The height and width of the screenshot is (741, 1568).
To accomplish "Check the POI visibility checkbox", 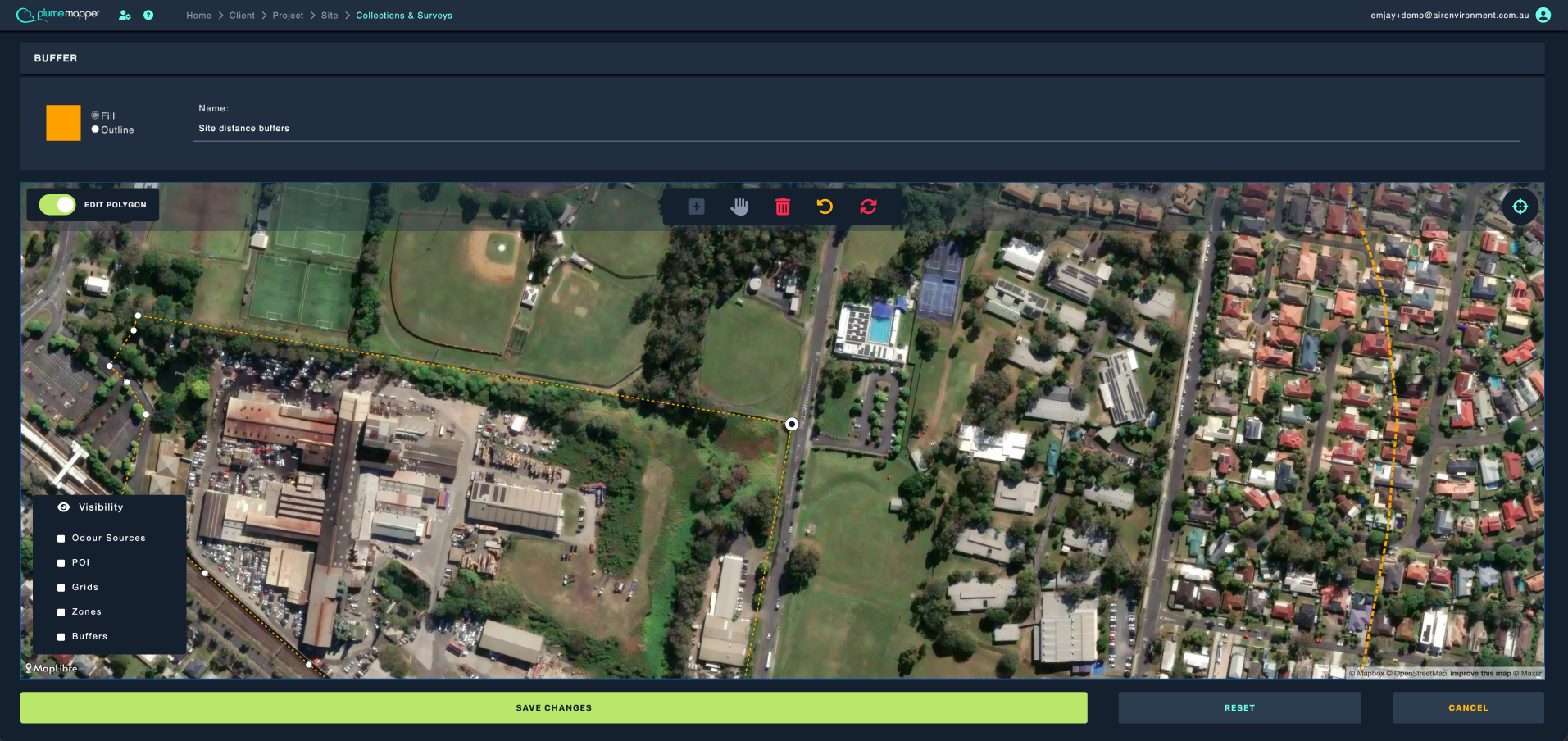I will tap(61, 563).
